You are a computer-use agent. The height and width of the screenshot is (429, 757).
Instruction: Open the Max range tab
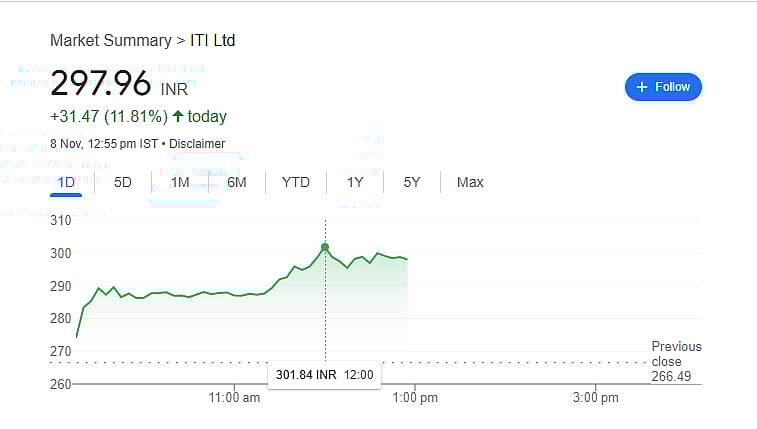[x=470, y=182]
